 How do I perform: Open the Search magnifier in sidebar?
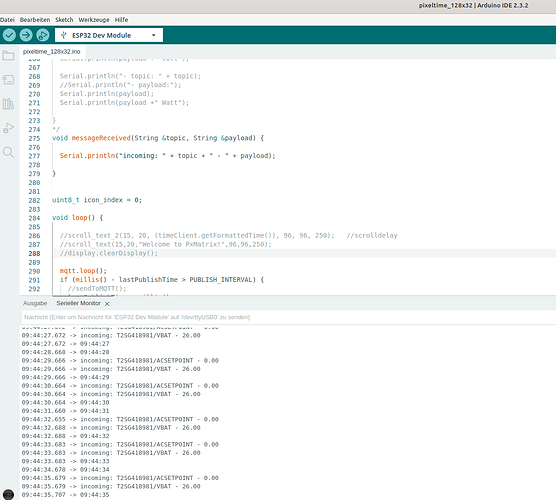point(8,152)
